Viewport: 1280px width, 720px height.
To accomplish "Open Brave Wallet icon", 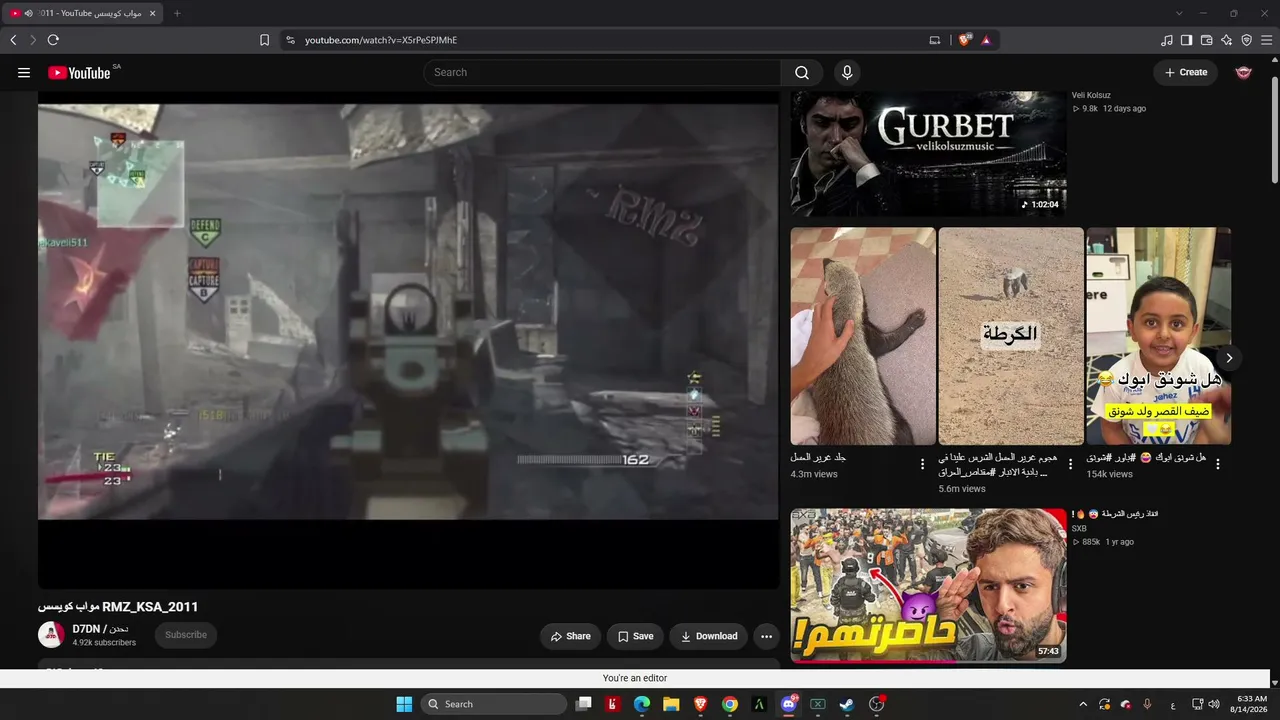I will 1206,40.
